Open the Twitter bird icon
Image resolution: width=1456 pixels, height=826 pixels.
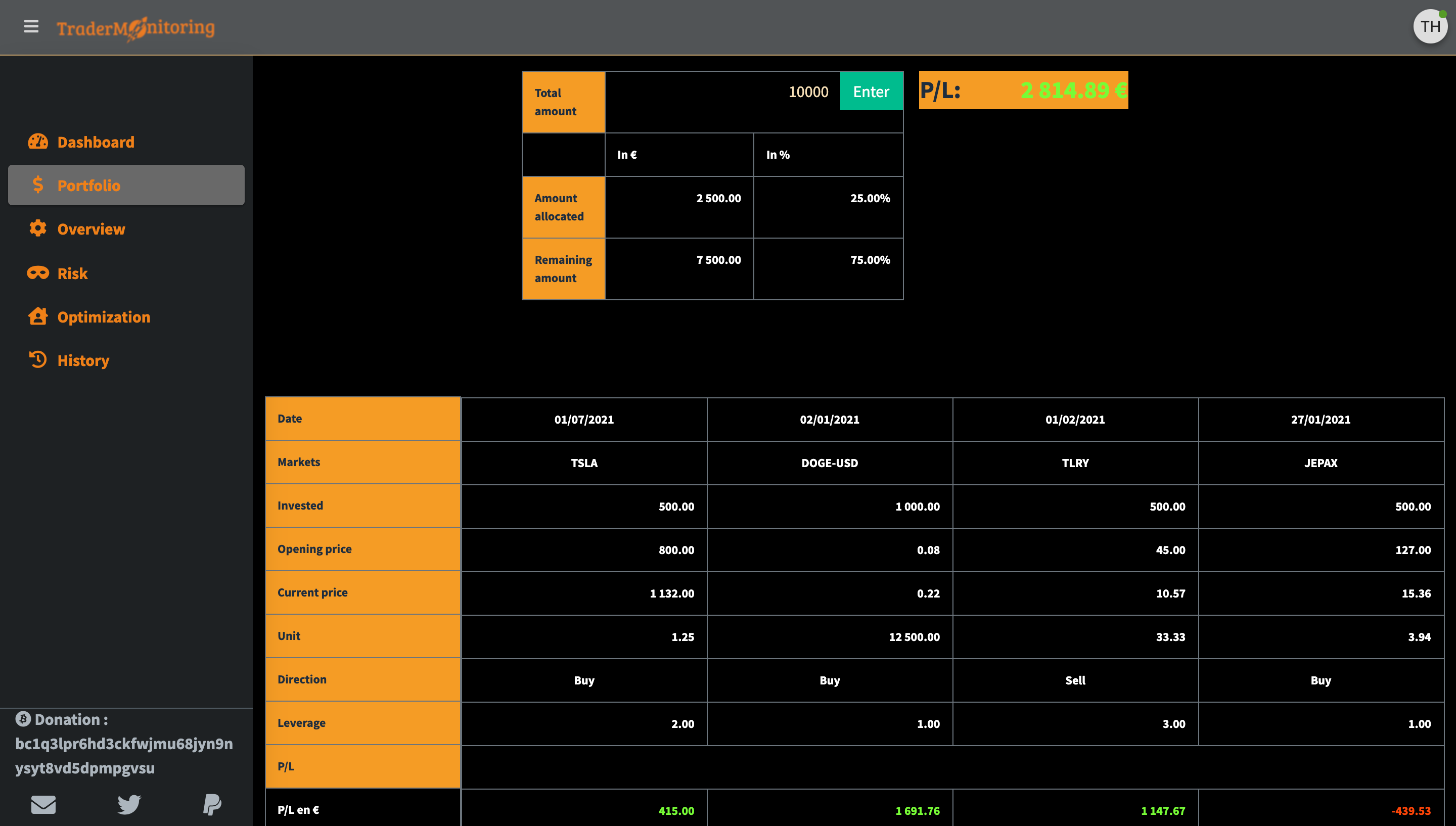(129, 804)
